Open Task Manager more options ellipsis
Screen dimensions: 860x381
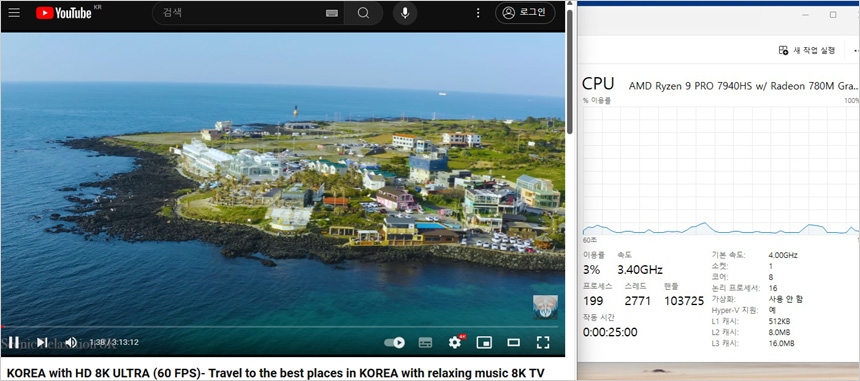tap(856, 50)
